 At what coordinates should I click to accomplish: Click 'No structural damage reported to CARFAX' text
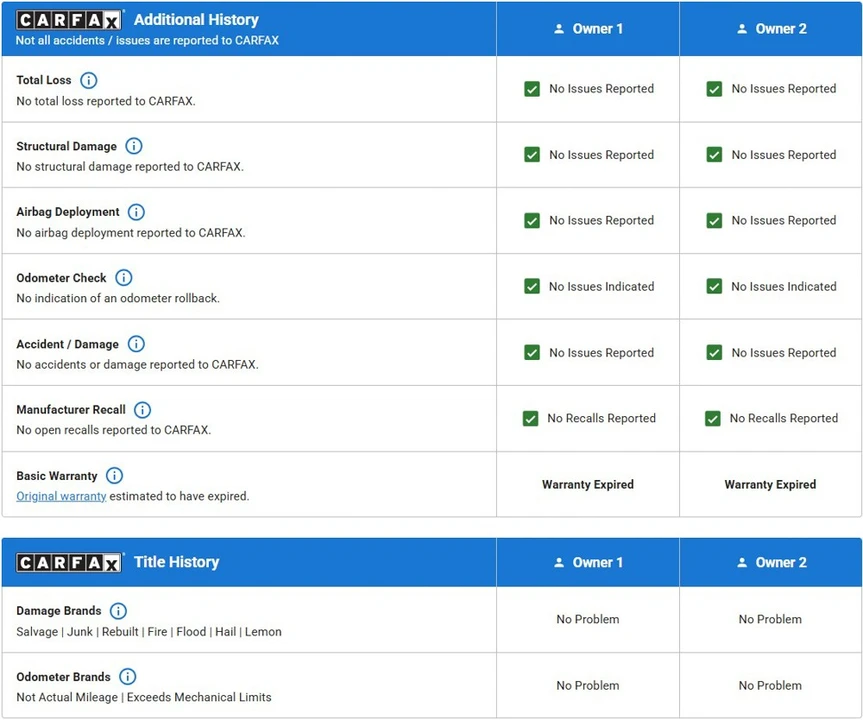tap(130, 167)
